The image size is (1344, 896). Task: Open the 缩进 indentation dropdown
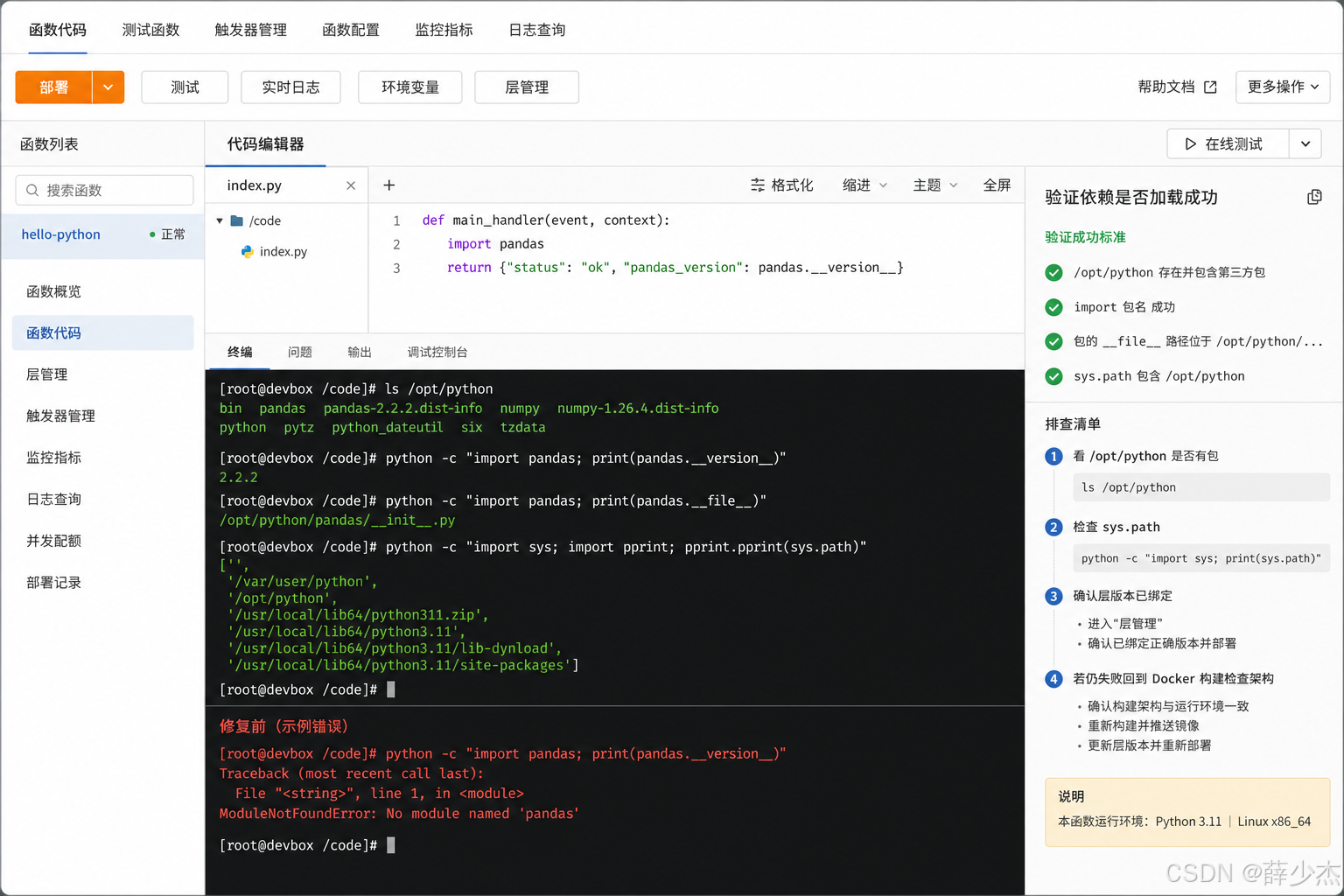point(864,185)
